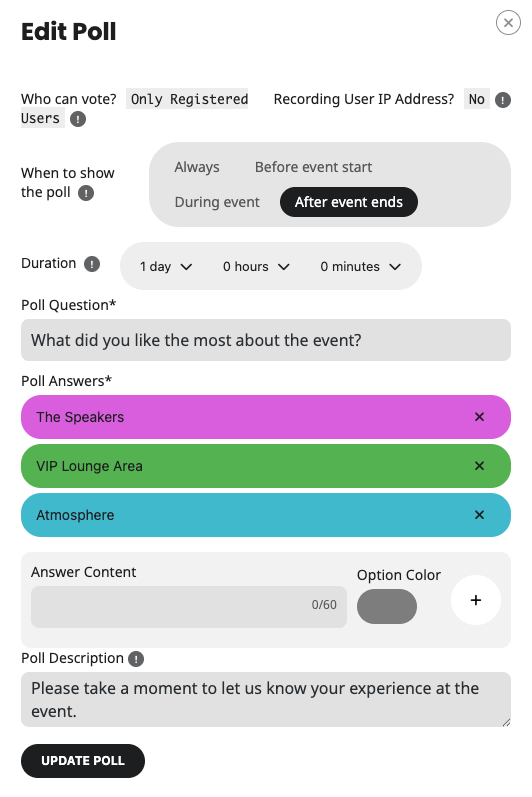Close the Edit Poll dialog
Screen dimensions: 532x797
point(508,23)
